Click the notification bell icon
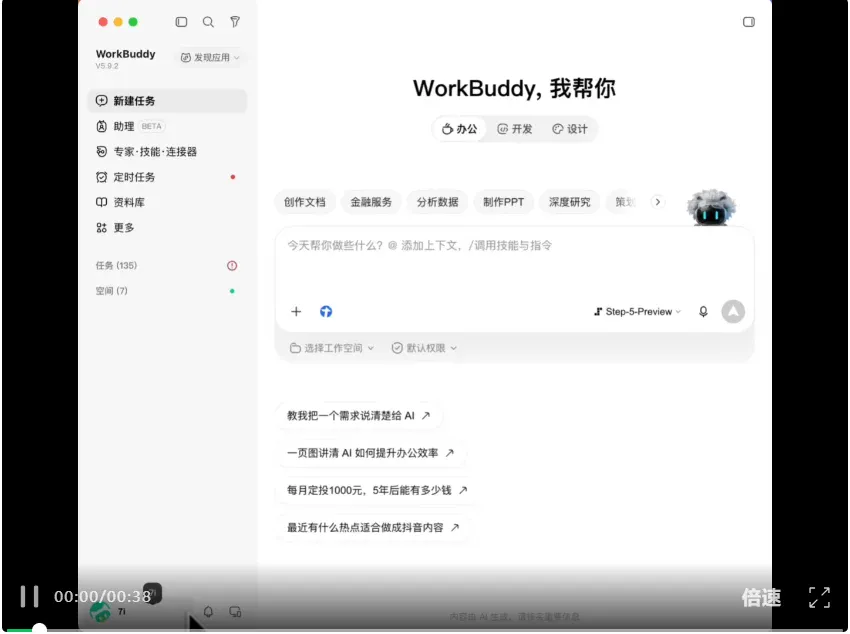 [208, 612]
